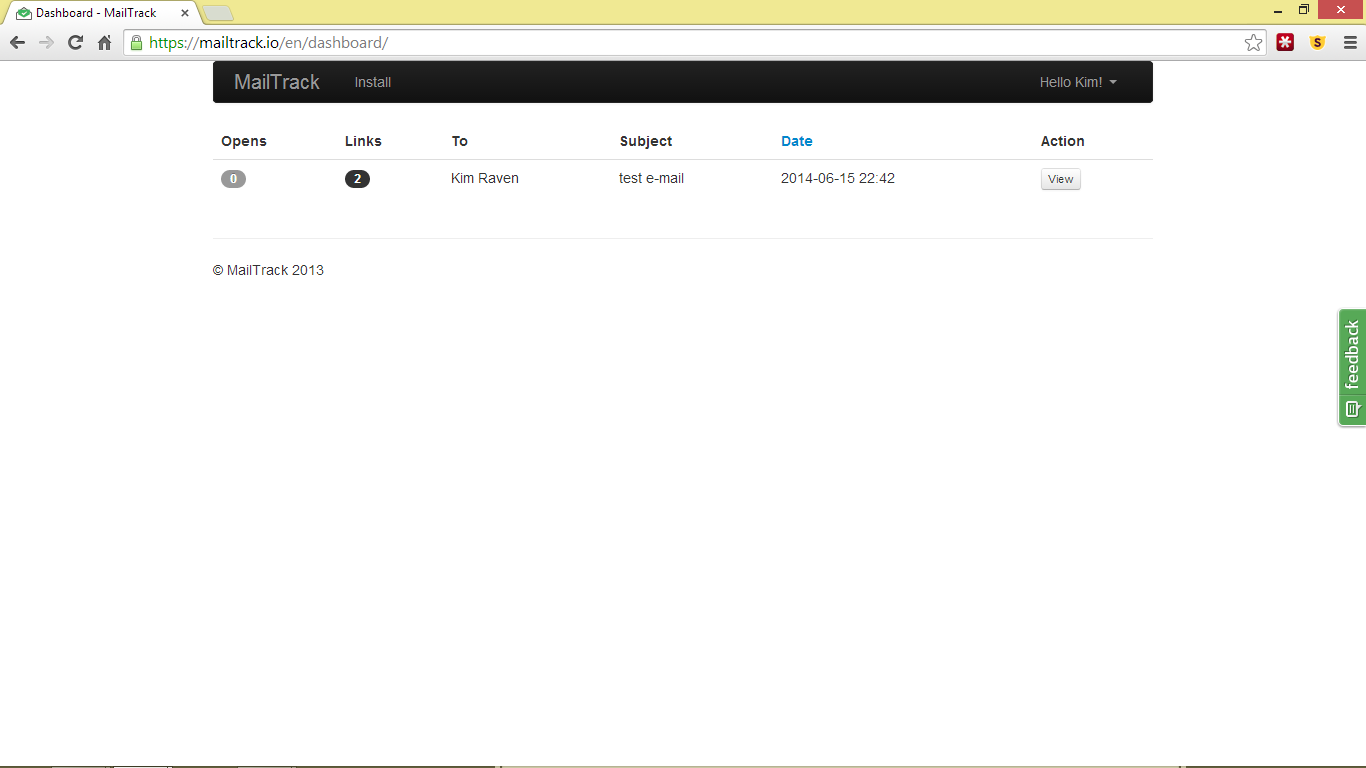The width and height of the screenshot is (1366, 768).
Task: Bookmark this page with star icon
Action: click(1253, 42)
